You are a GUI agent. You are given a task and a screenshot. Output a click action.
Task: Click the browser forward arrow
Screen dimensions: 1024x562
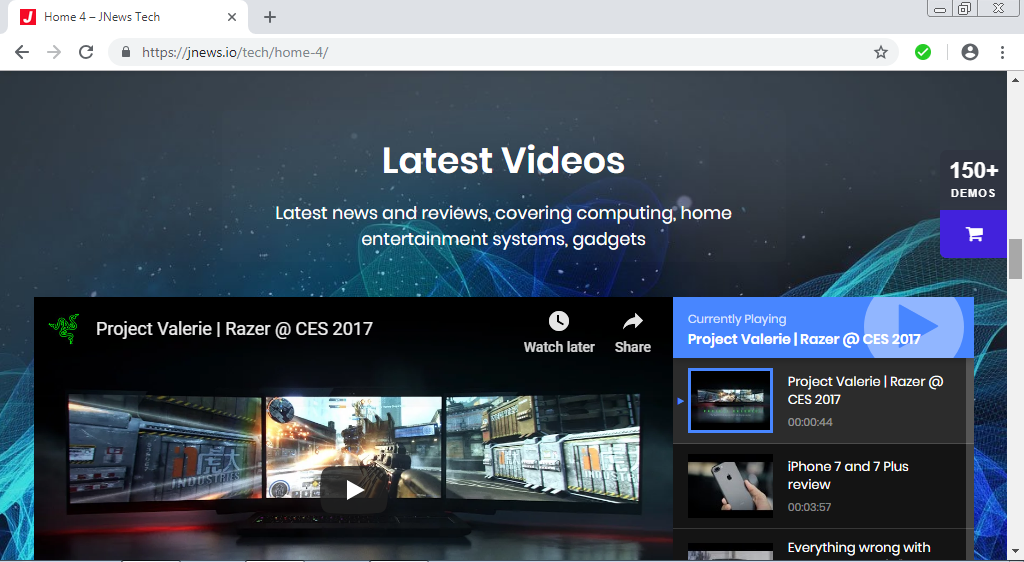54,52
